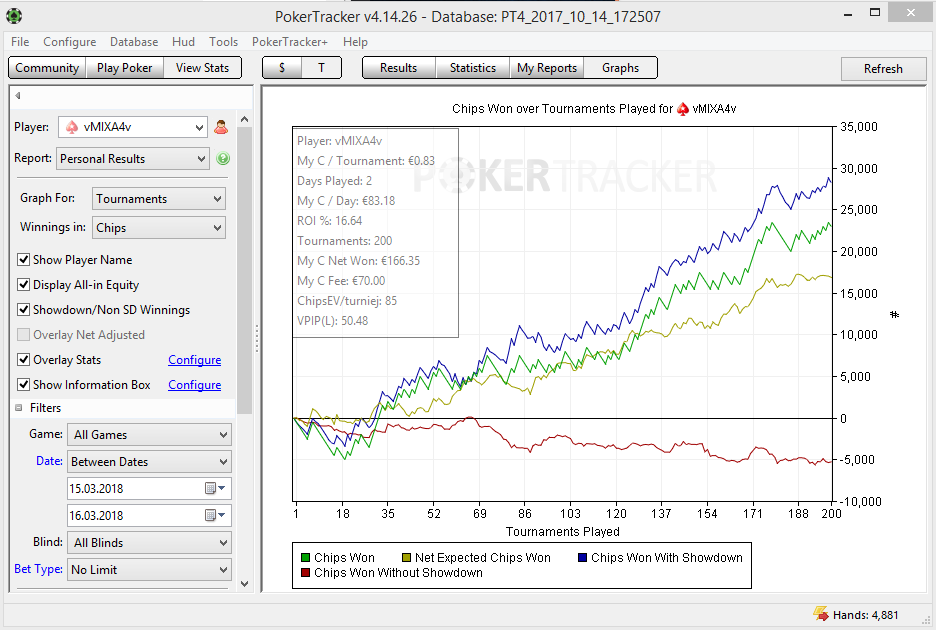This screenshot has width=936, height=630.
Task: Click the green help icon beside Report
Action: [223, 158]
